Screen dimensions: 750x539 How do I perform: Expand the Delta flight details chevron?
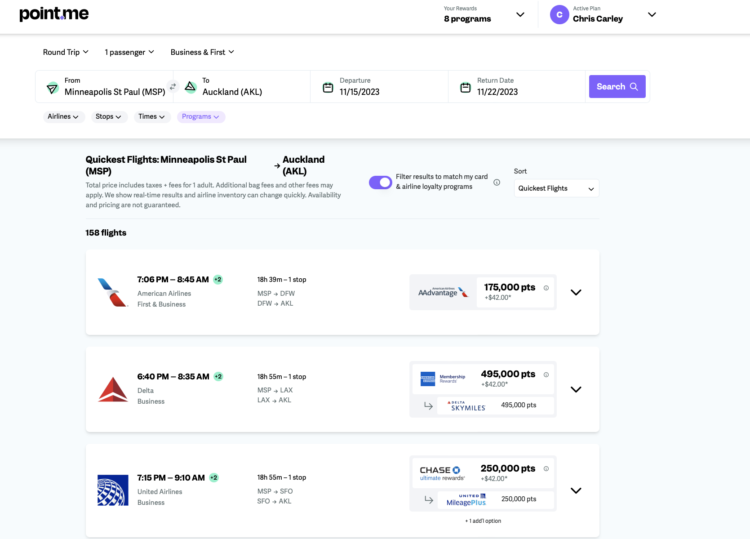pyautogui.click(x=576, y=389)
